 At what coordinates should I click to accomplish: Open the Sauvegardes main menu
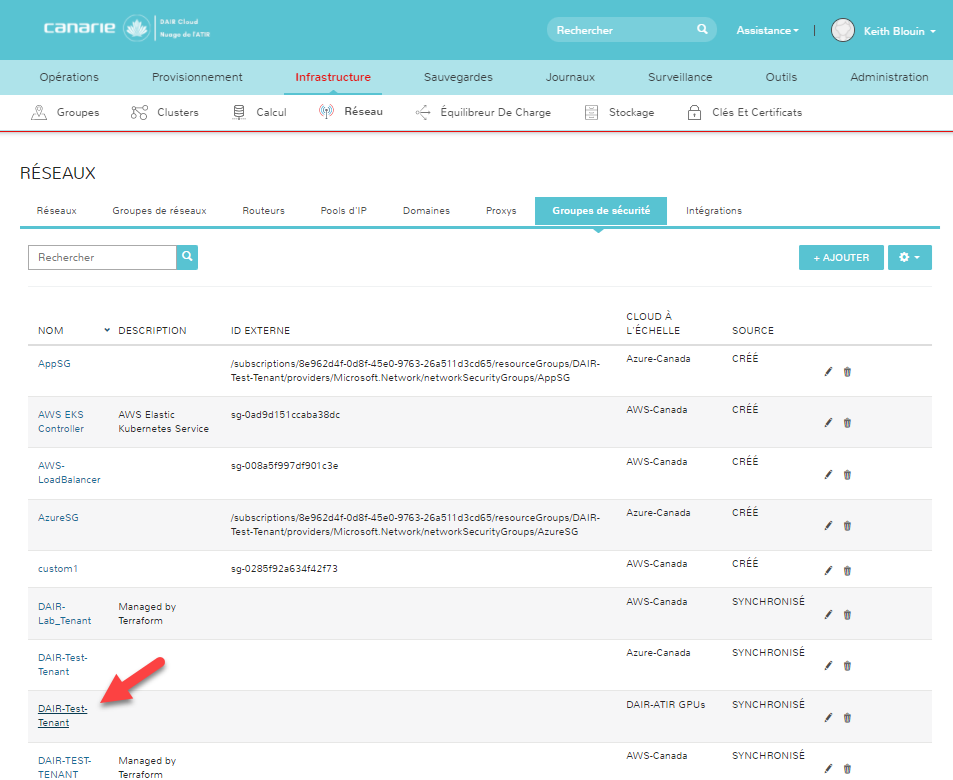point(458,77)
